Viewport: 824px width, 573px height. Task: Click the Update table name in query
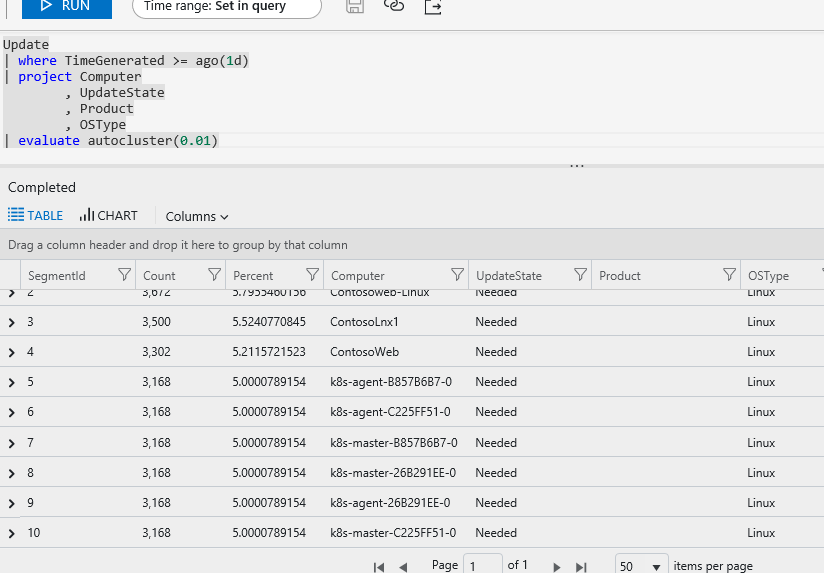[26, 44]
